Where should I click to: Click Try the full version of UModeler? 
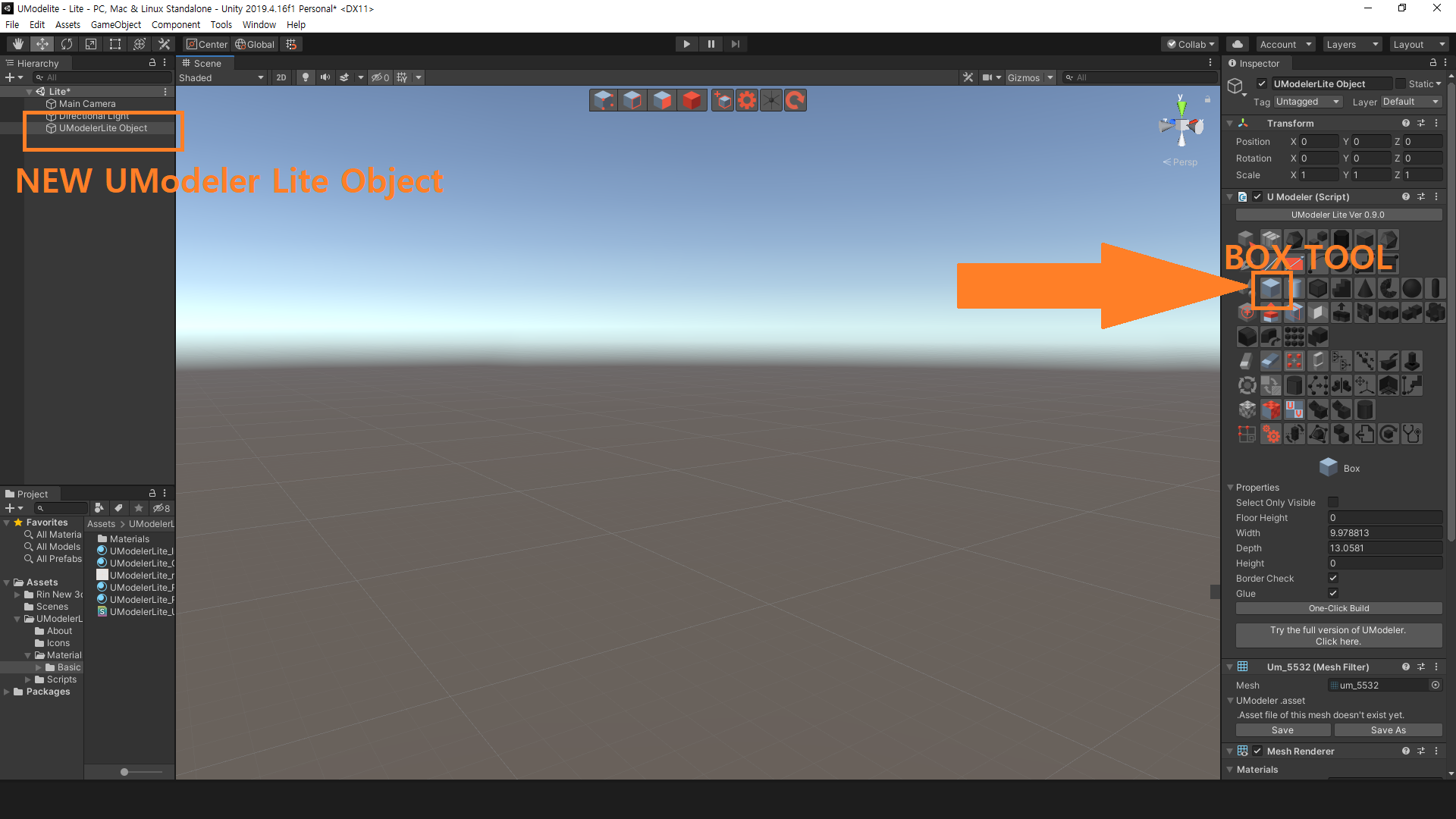click(x=1338, y=635)
